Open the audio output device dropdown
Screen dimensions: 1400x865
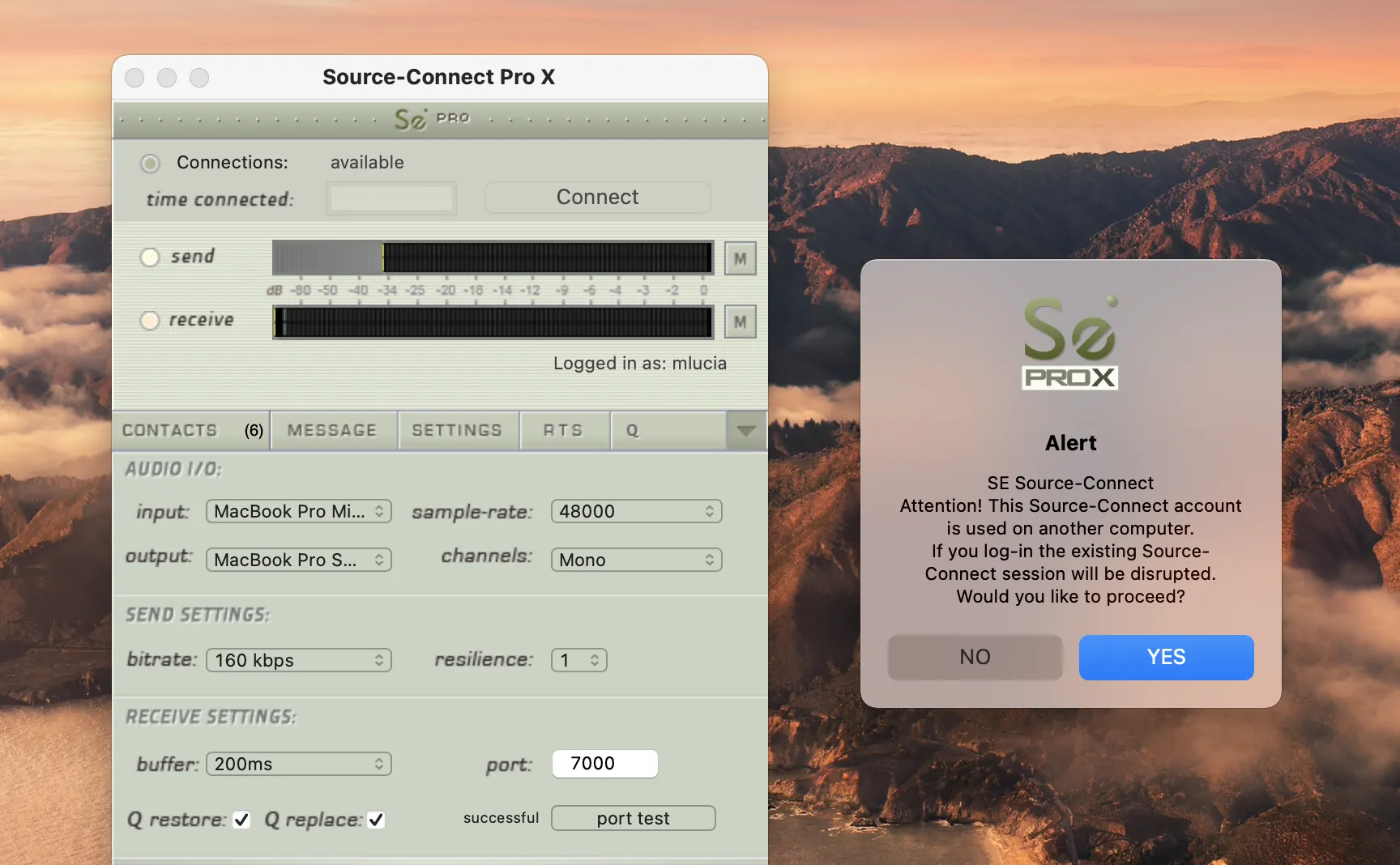pyautogui.click(x=299, y=560)
